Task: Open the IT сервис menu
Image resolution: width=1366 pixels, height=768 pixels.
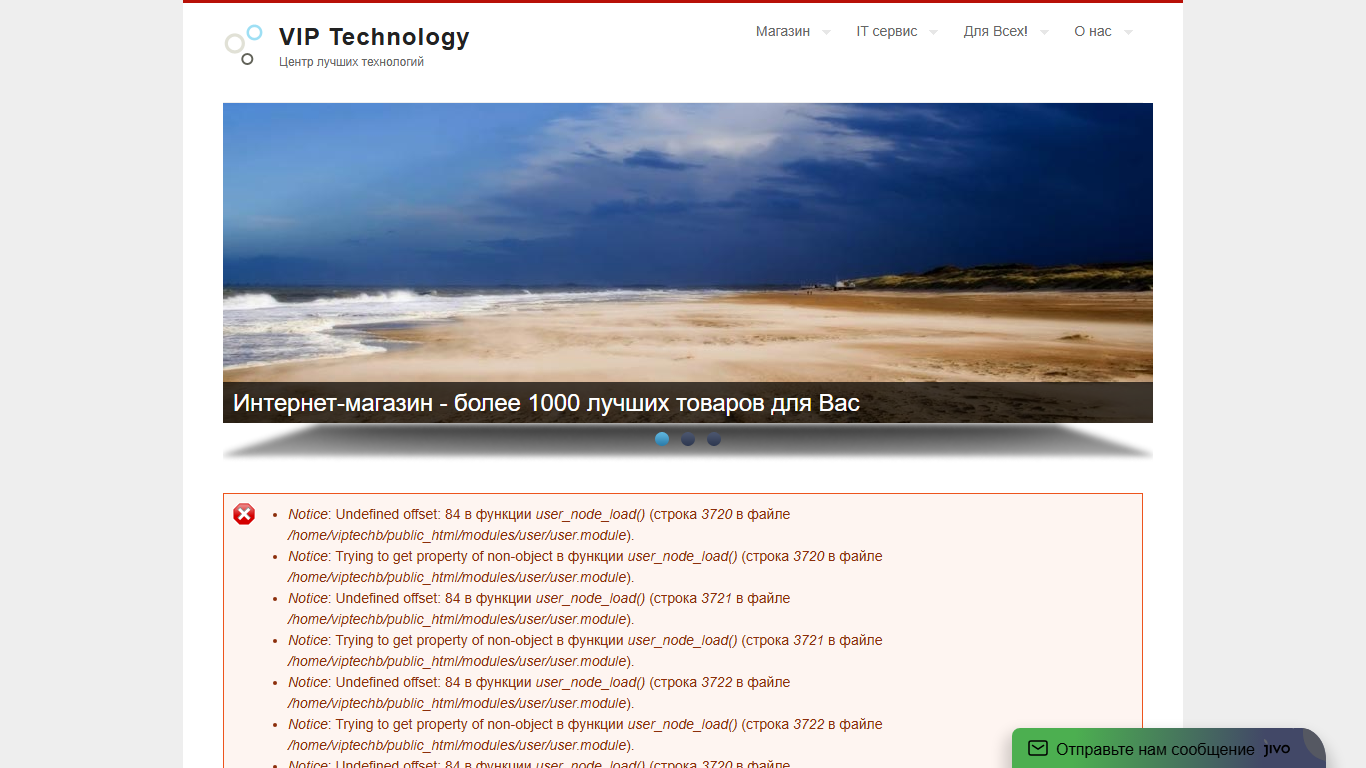Action: (886, 31)
